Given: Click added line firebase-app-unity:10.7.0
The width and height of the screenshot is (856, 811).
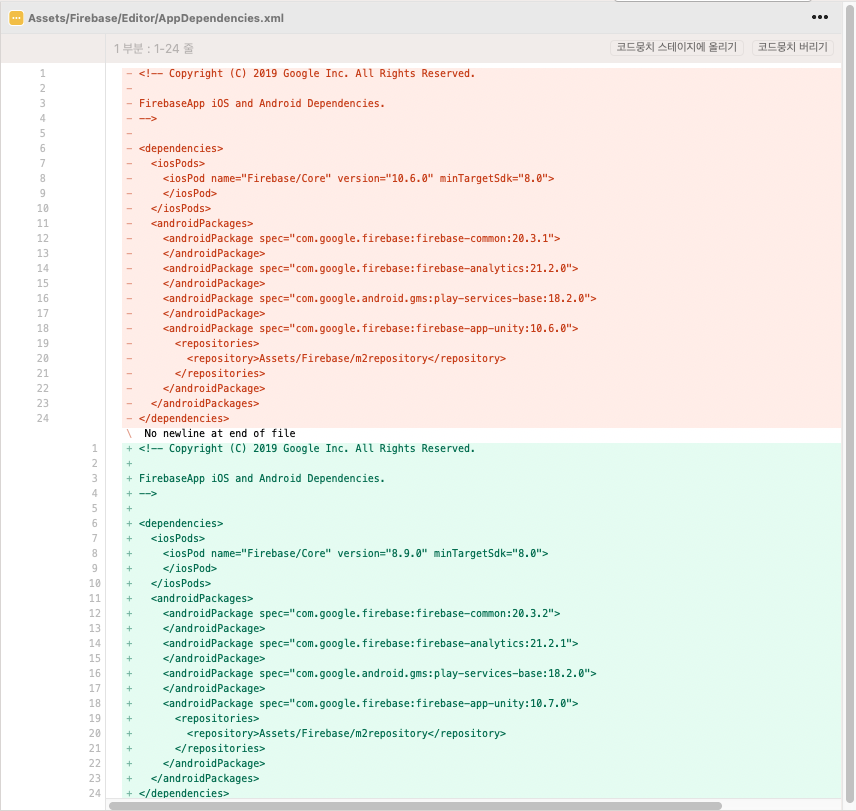Looking at the screenshot, I should pyautogui.click(x=482, y=703).
